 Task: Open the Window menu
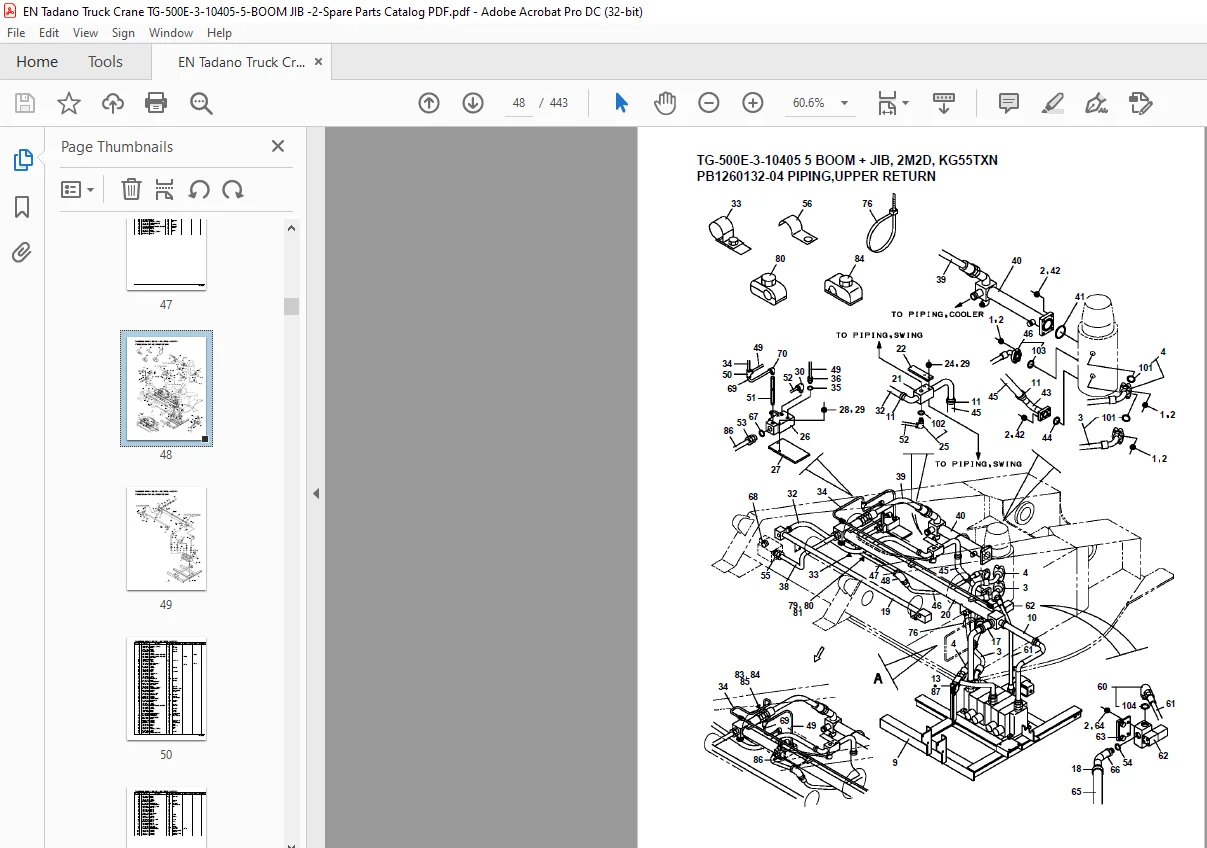point(171,33)
